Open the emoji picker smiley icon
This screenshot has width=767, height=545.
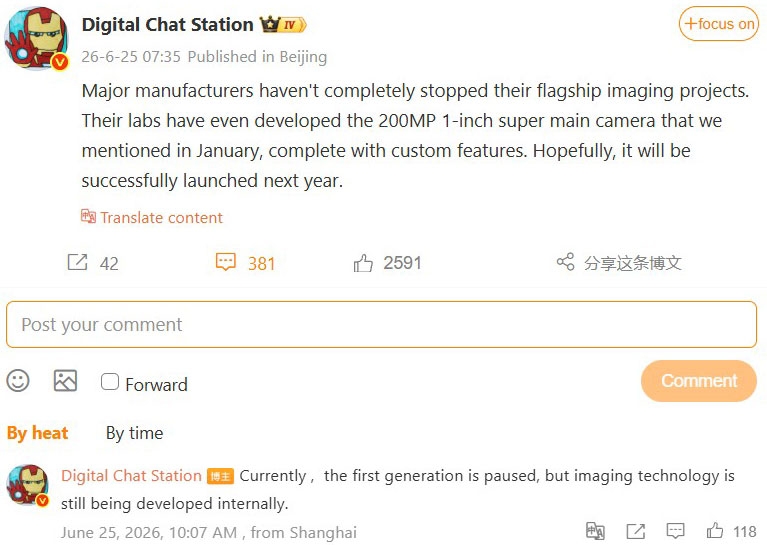(18, 380)
